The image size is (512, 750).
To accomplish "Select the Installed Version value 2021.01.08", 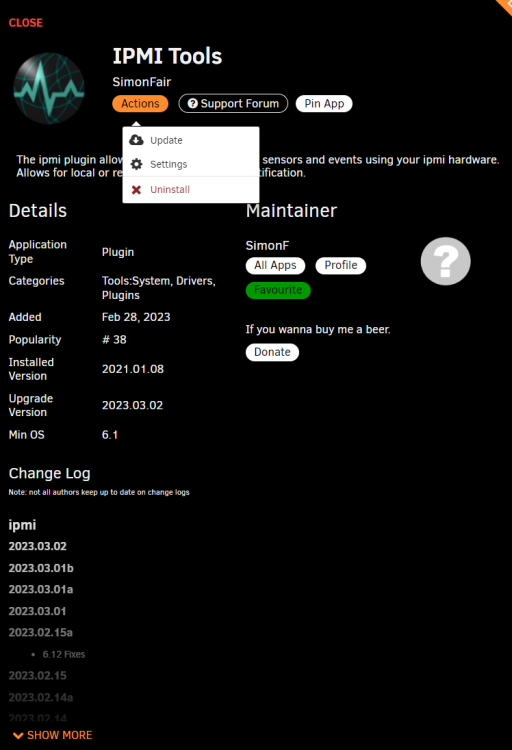I will click(133, 369).
